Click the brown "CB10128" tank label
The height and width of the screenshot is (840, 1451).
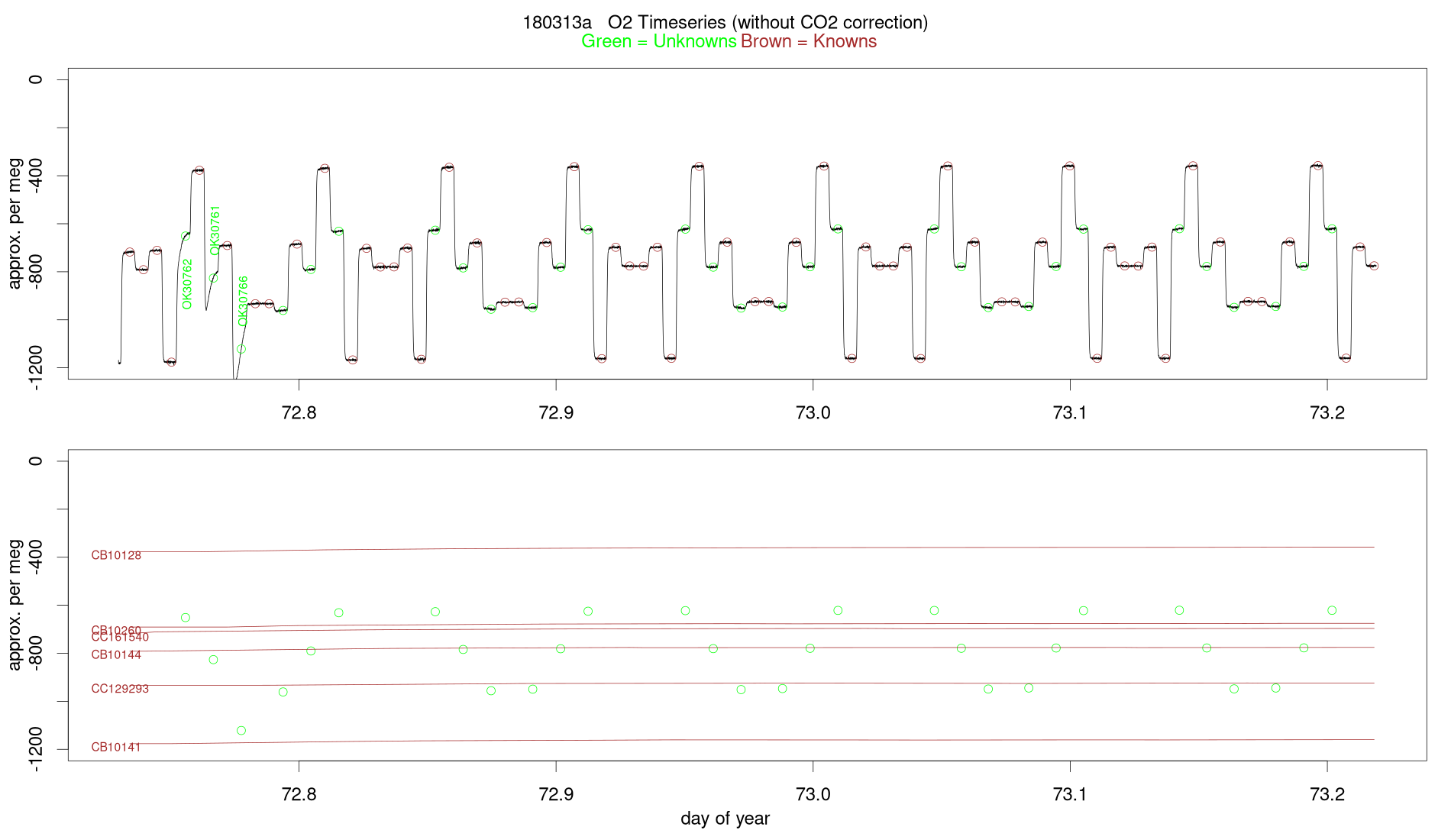coord(116,555)
